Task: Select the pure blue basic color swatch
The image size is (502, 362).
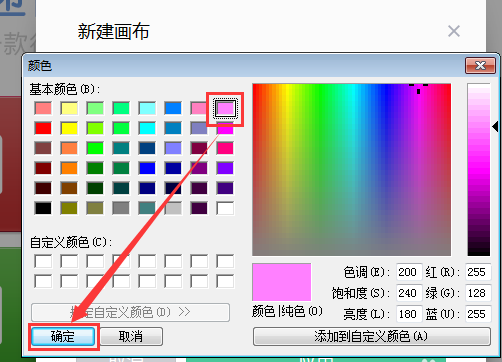Action: click(147, 168)
